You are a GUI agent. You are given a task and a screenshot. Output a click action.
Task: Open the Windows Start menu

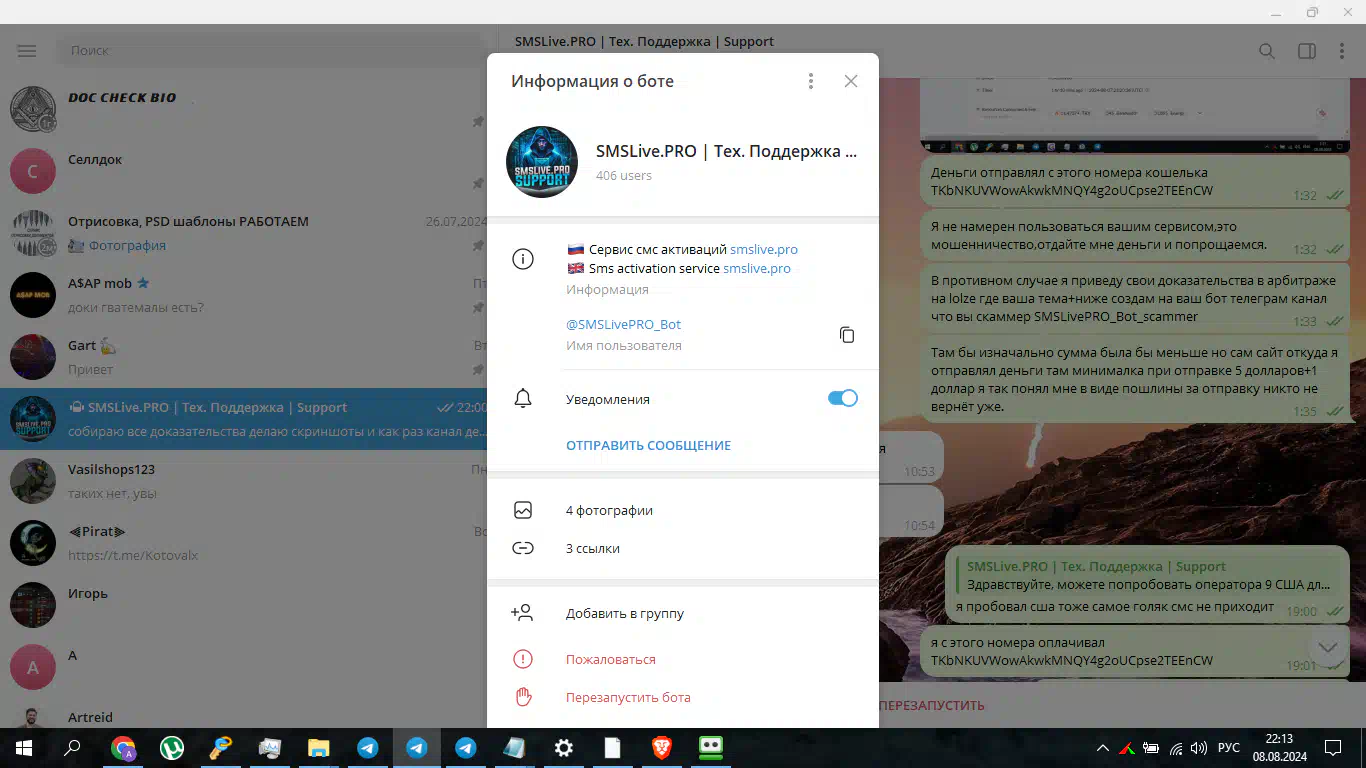coord(23,748)
